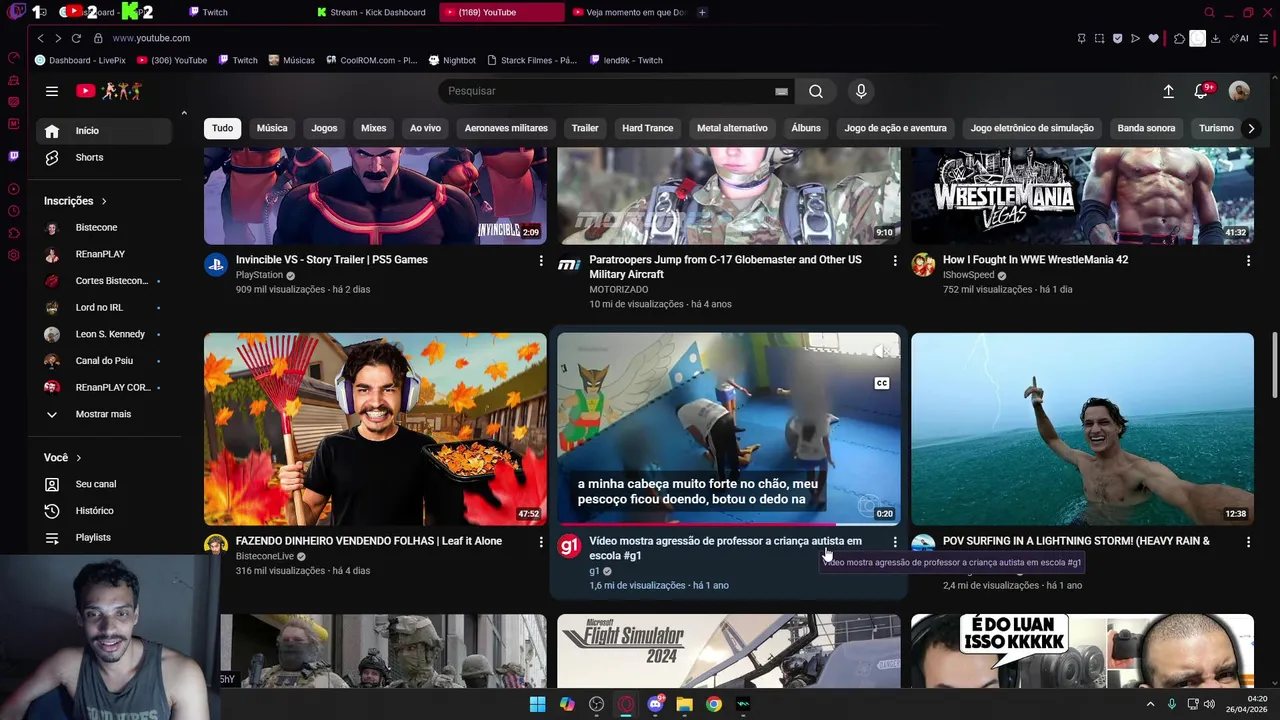Open the Flight Simulator 2024 video thumbnail
Viewport: 1280px width, 720px height.
728,651
